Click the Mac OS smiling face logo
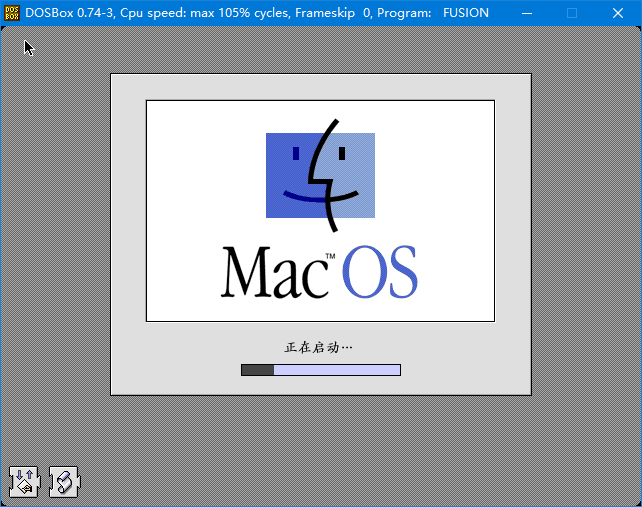This screenshot has height=507, width=642. 321,175
